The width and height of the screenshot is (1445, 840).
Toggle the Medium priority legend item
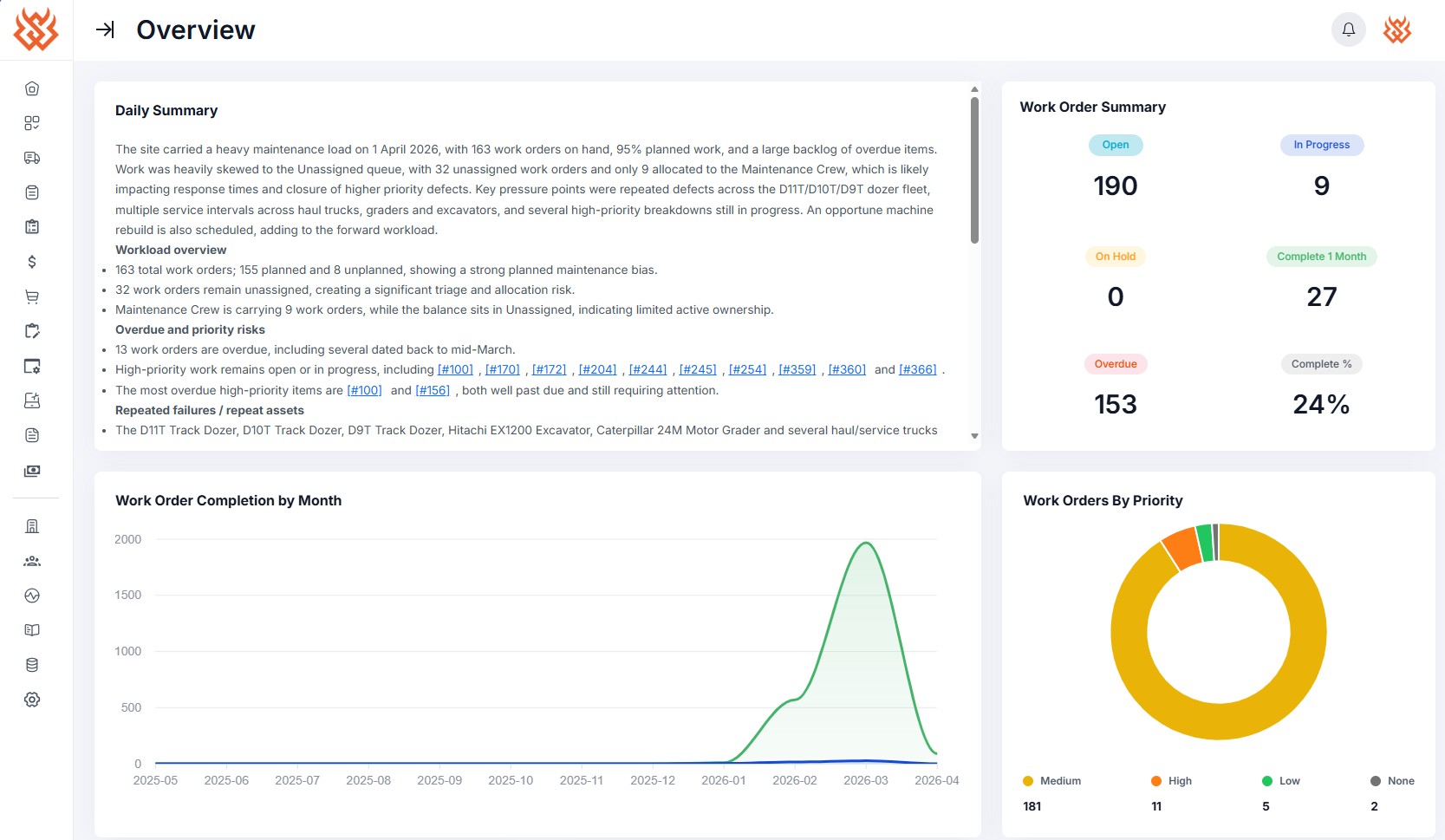(x=1052, y=781)
